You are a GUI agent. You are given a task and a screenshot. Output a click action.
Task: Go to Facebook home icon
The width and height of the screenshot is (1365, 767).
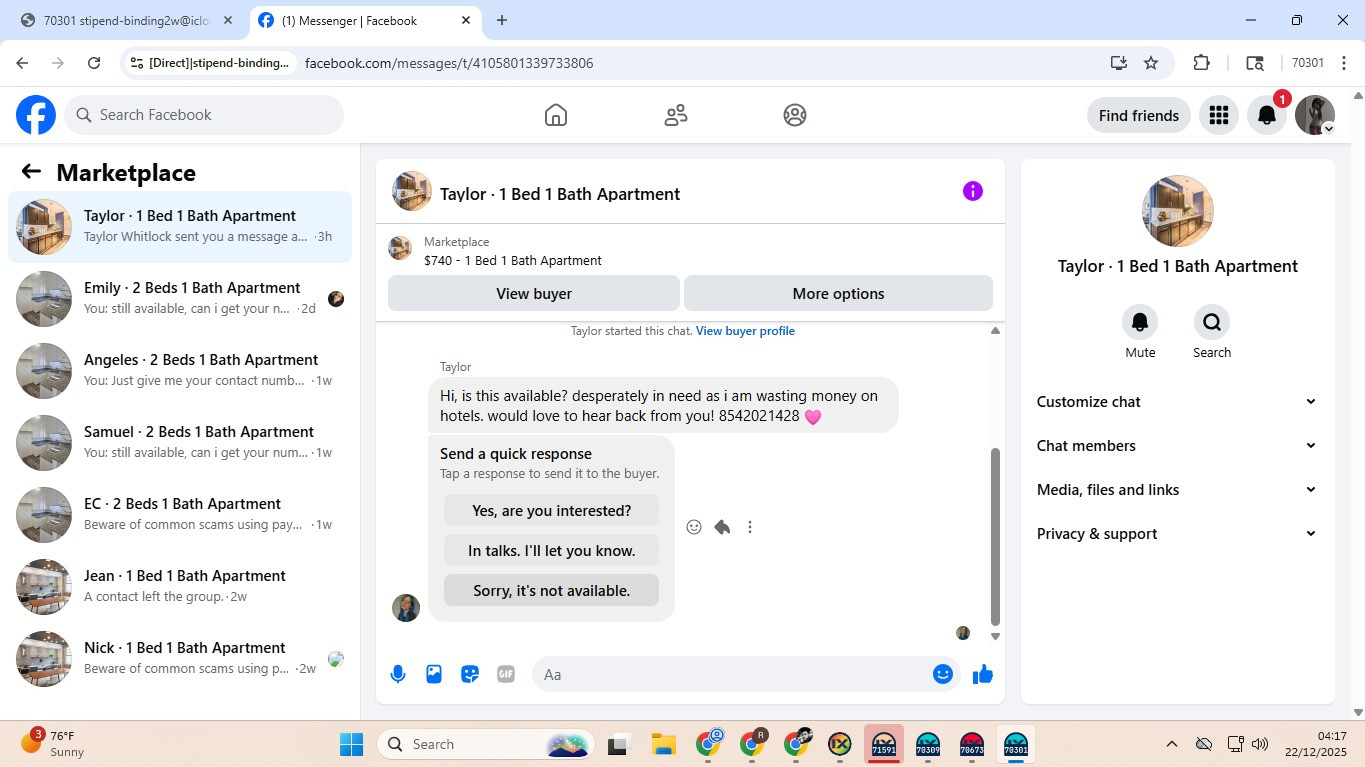click(x=556, y=115)
